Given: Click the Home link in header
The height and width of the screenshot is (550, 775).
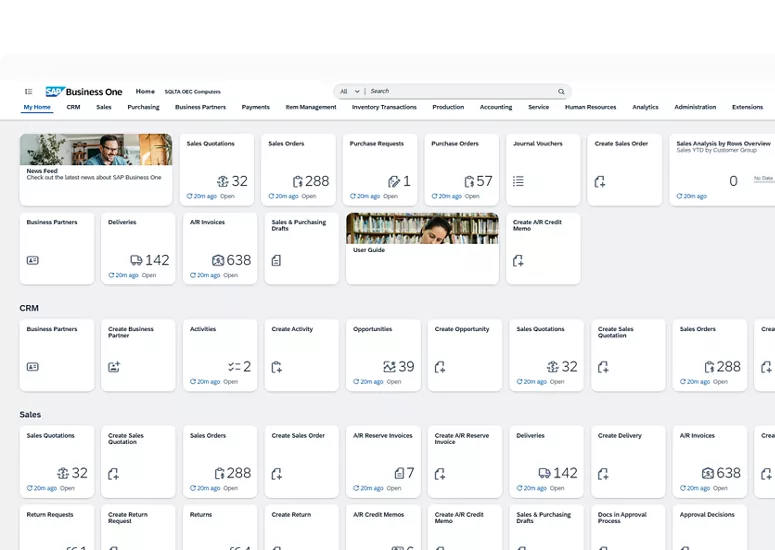Looking at the screenshot, I should (x=145, y=91).
